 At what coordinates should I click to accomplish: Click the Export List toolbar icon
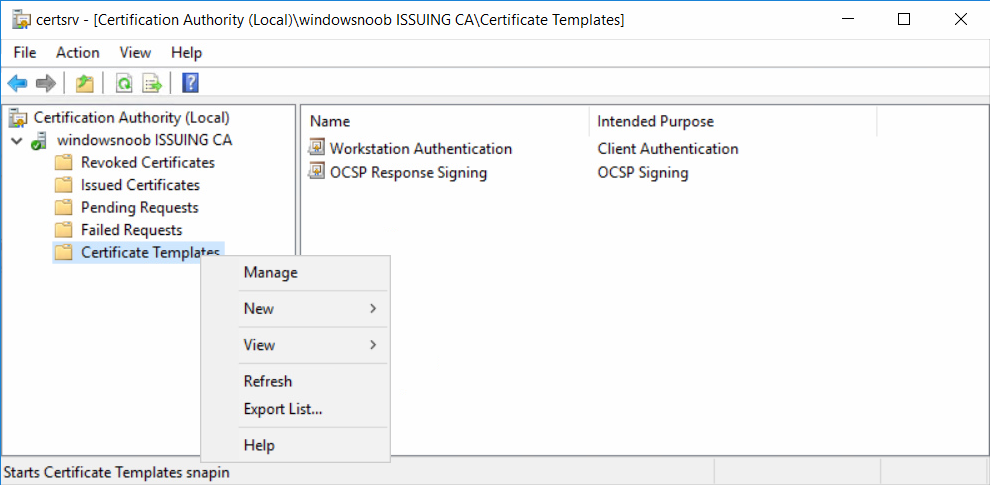point(152,83)
